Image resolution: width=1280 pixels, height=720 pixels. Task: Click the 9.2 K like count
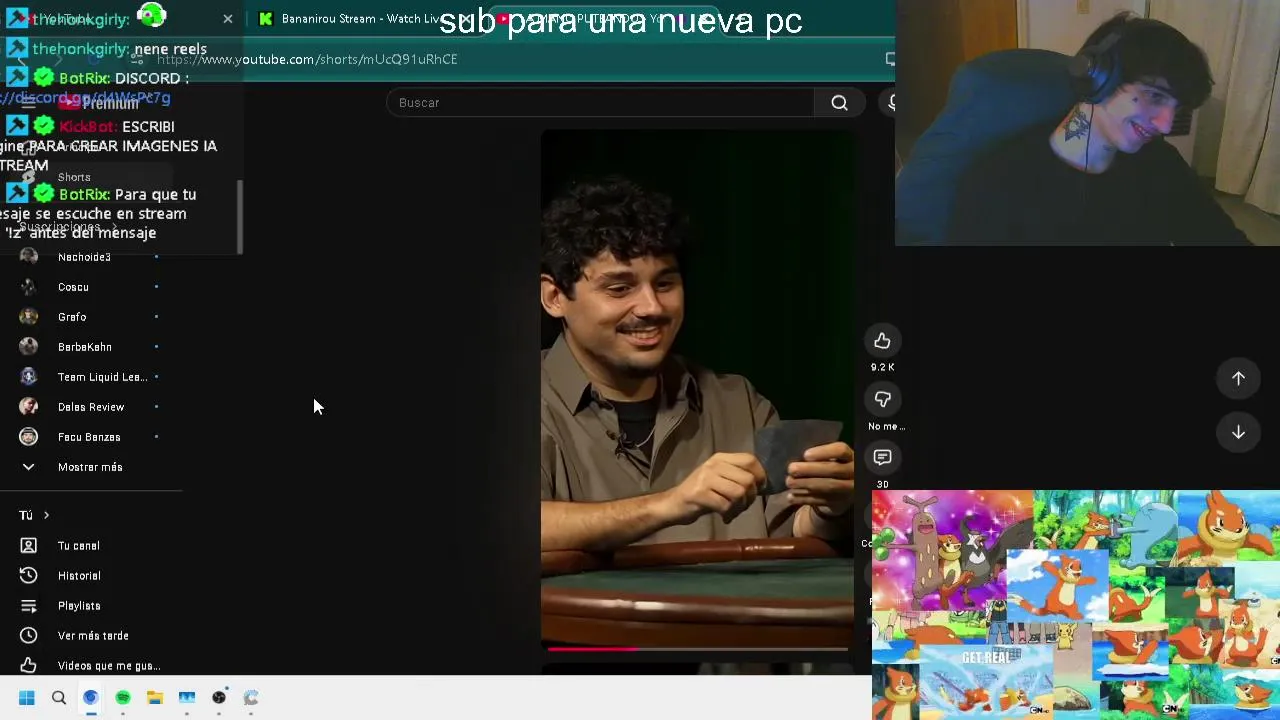(x=882, y=367)
